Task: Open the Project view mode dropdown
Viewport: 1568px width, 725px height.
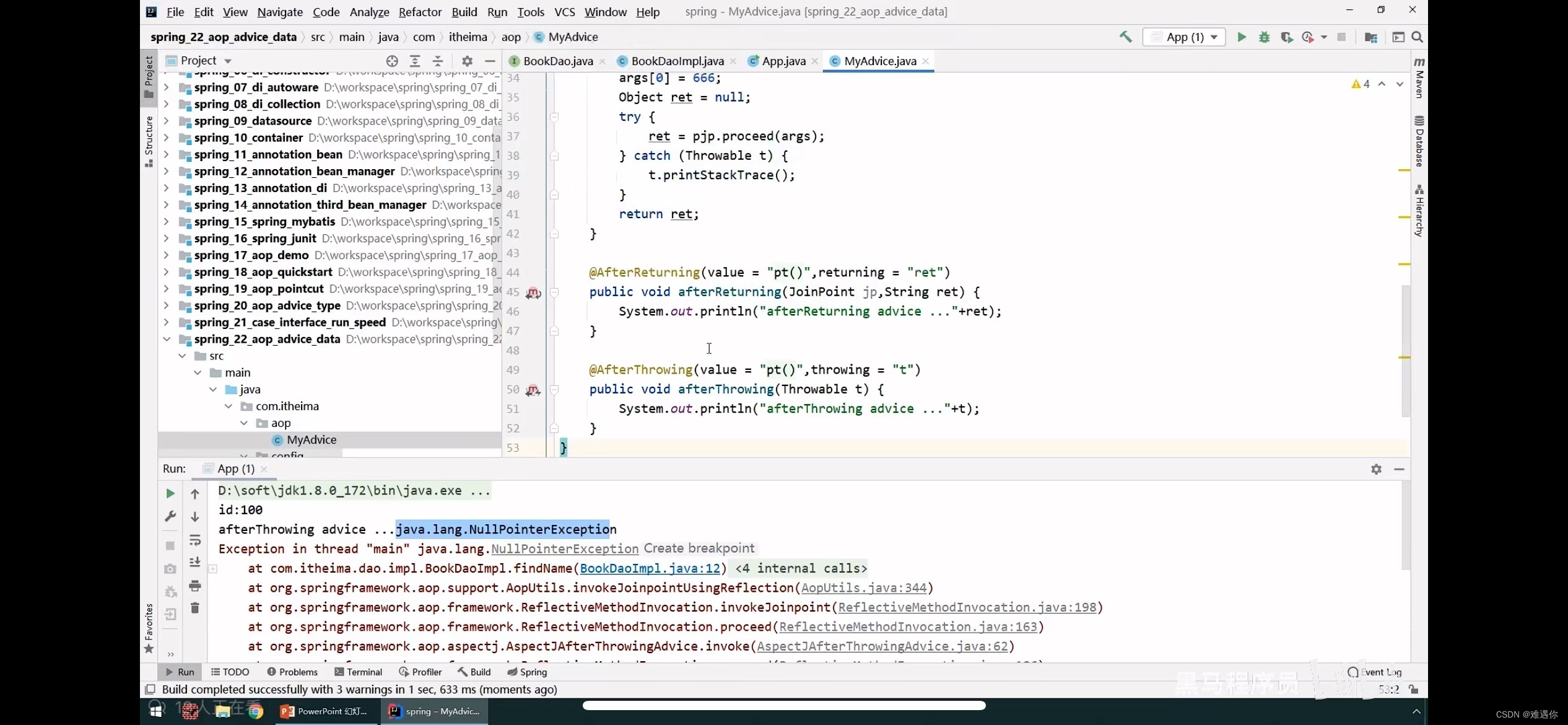Action: [x=227, y=61]
